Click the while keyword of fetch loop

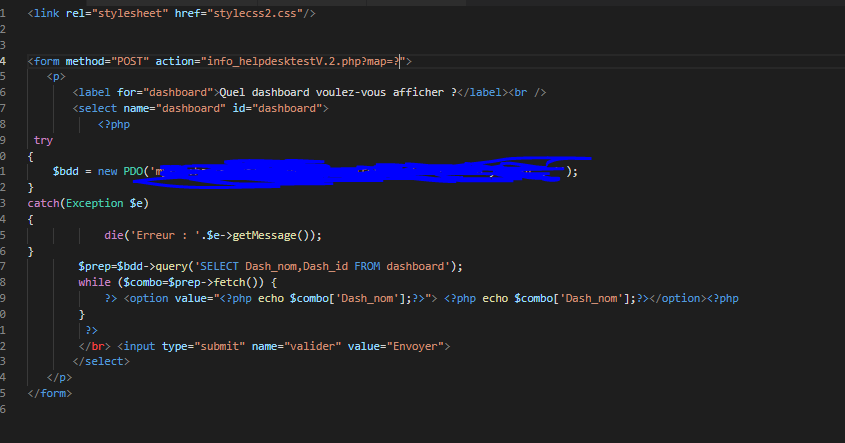pyautogui.click(x=95, y=282)
